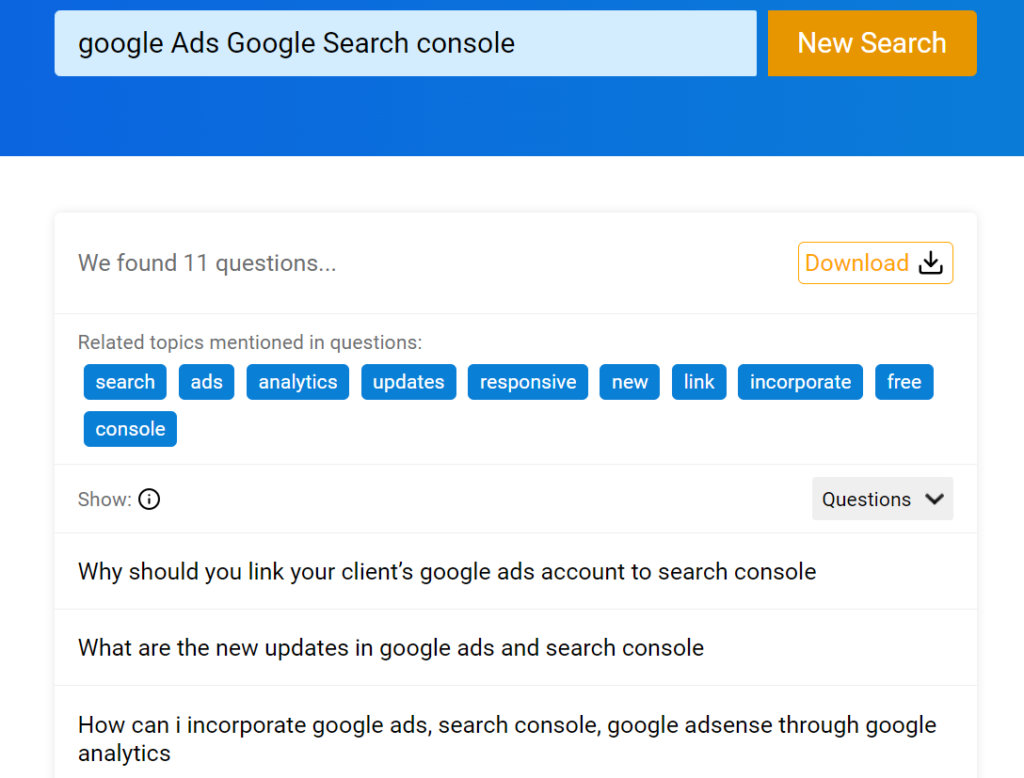Choose the 'new' topic tag

click(x=630, y=382)
